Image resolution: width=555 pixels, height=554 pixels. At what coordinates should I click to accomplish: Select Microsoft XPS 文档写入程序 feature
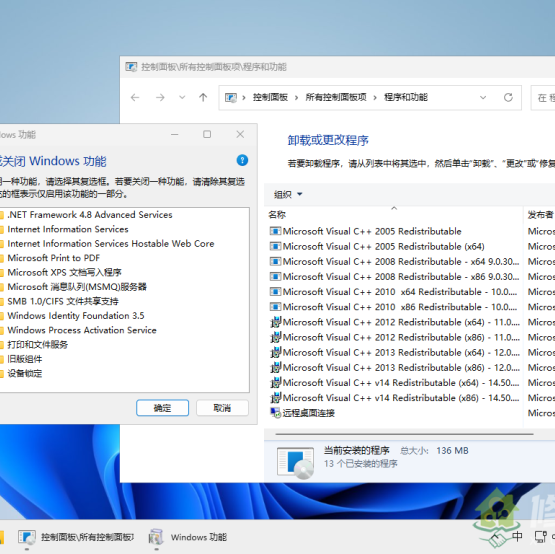point(64,272)
